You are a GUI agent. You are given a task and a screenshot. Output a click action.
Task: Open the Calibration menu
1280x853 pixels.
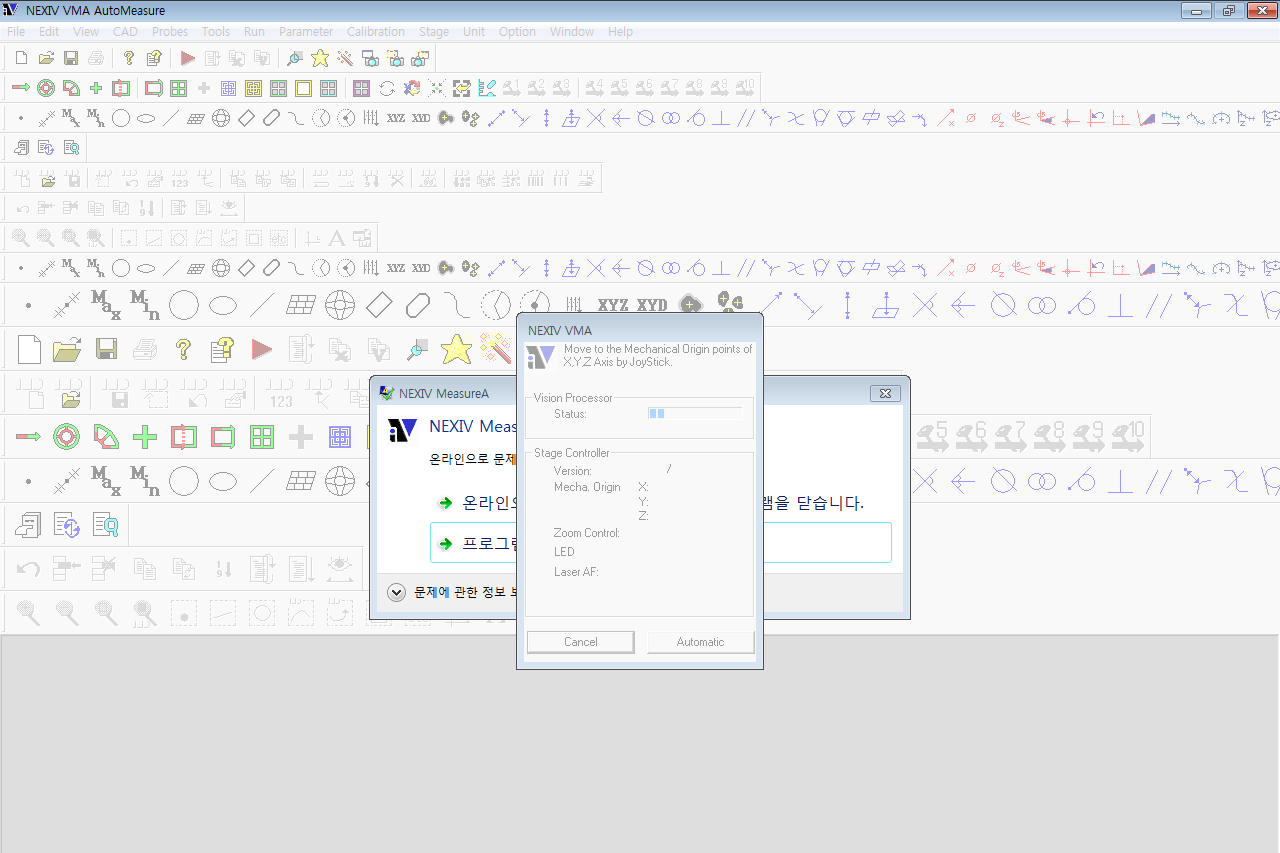click(376, 31)
